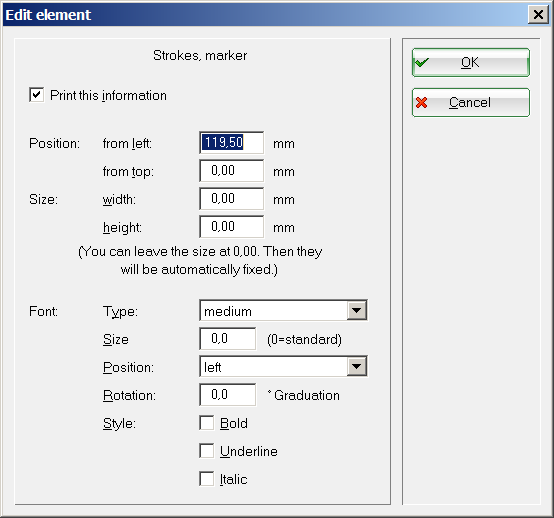Confirm with the OK button
The image size is (554, 518).
(471, 63)
